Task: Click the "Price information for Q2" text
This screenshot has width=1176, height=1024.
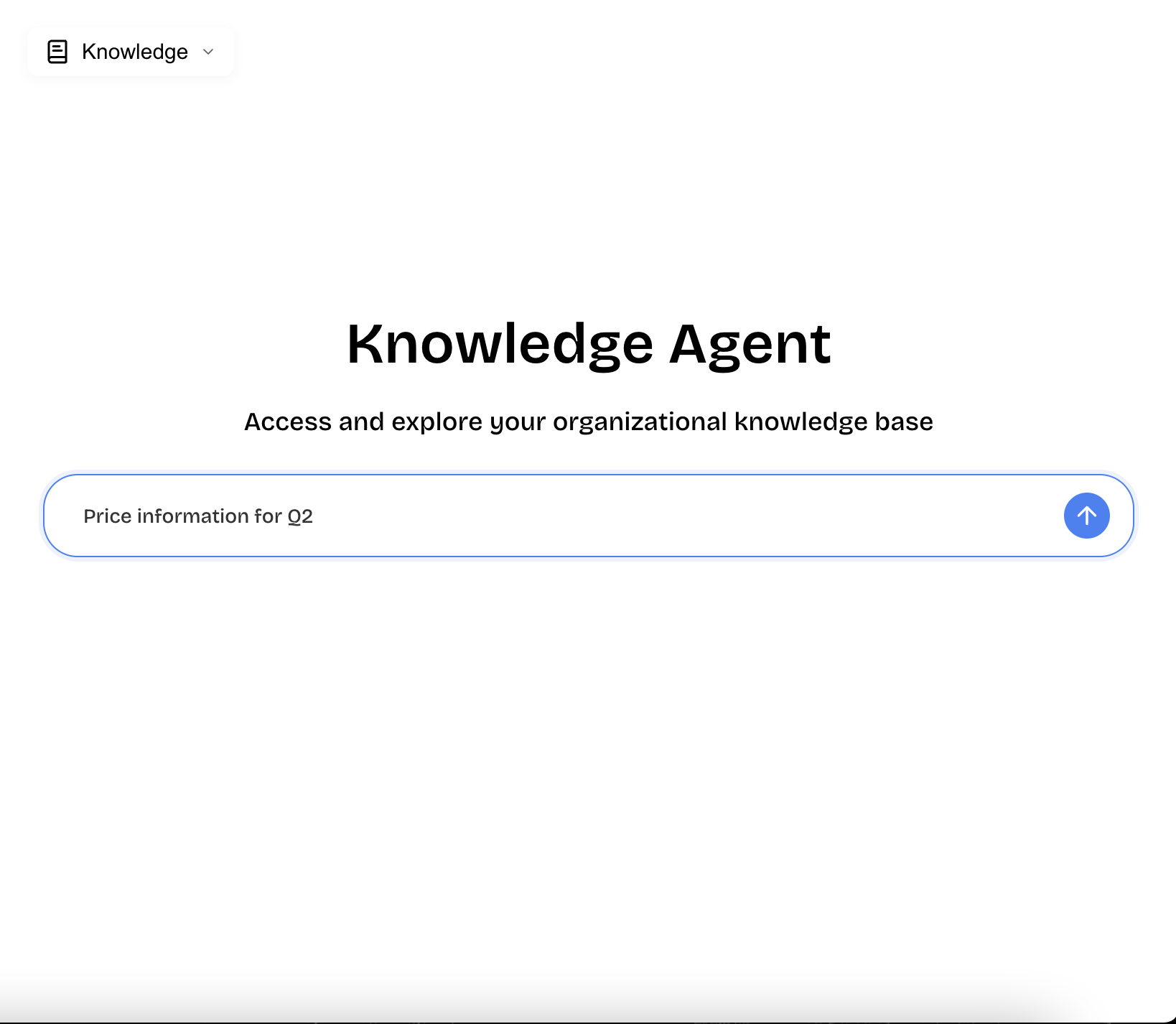Action: click(198, 516)
